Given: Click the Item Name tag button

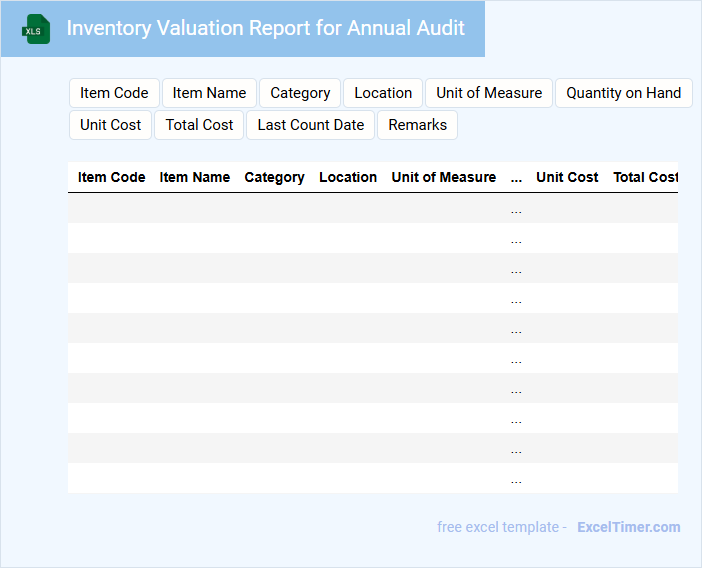Looking at the screenshot, I should (x=209, y=93).
